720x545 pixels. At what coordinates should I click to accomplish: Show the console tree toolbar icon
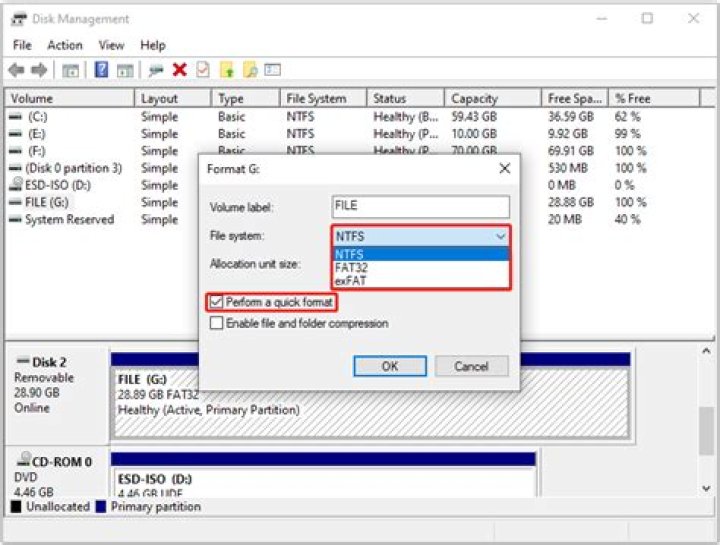click(x=70, y=70)
